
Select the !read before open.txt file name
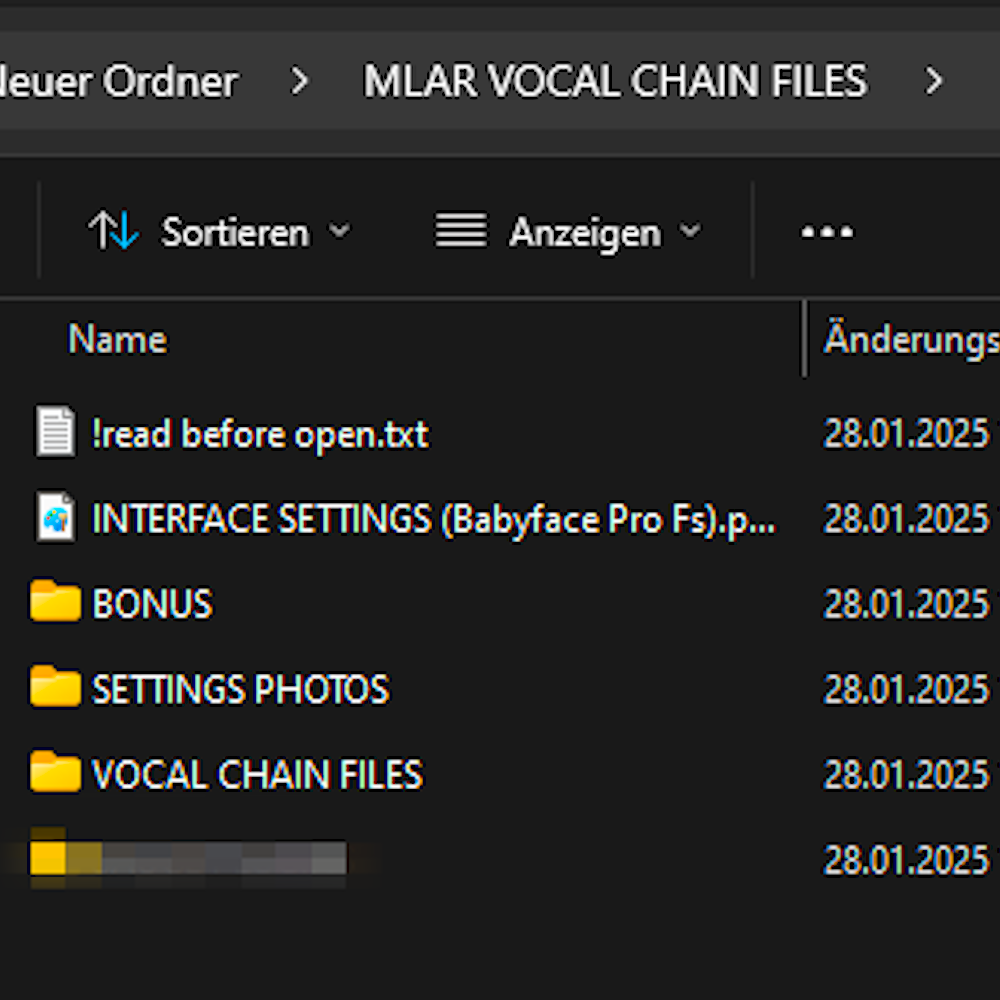click(260, 435)
